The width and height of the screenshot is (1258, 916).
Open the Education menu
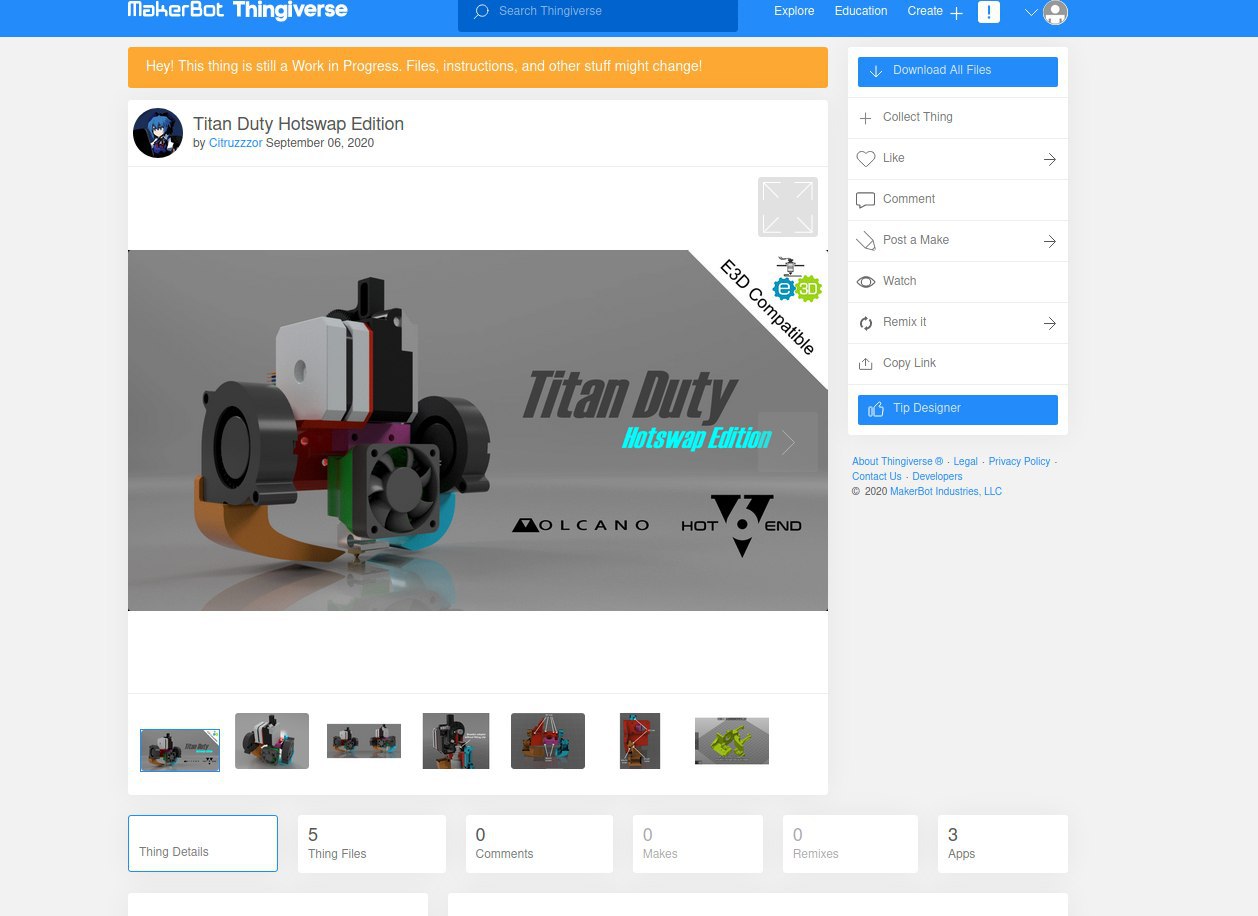tap(861, 11)
